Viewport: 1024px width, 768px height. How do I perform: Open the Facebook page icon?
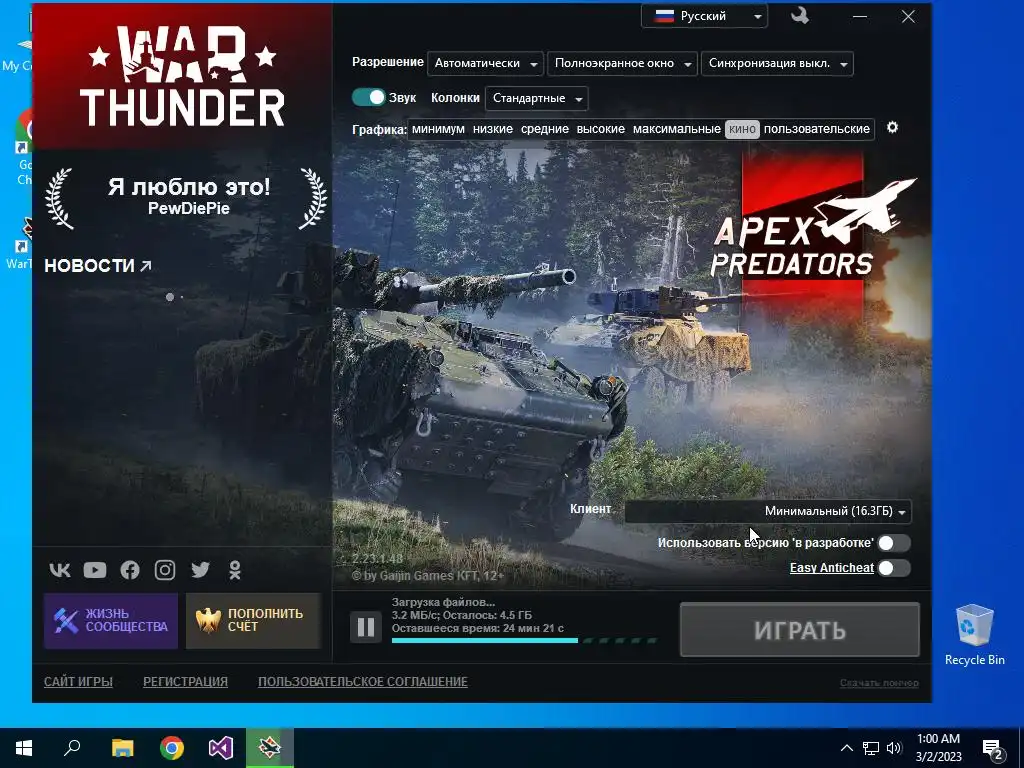coord(130,570)
